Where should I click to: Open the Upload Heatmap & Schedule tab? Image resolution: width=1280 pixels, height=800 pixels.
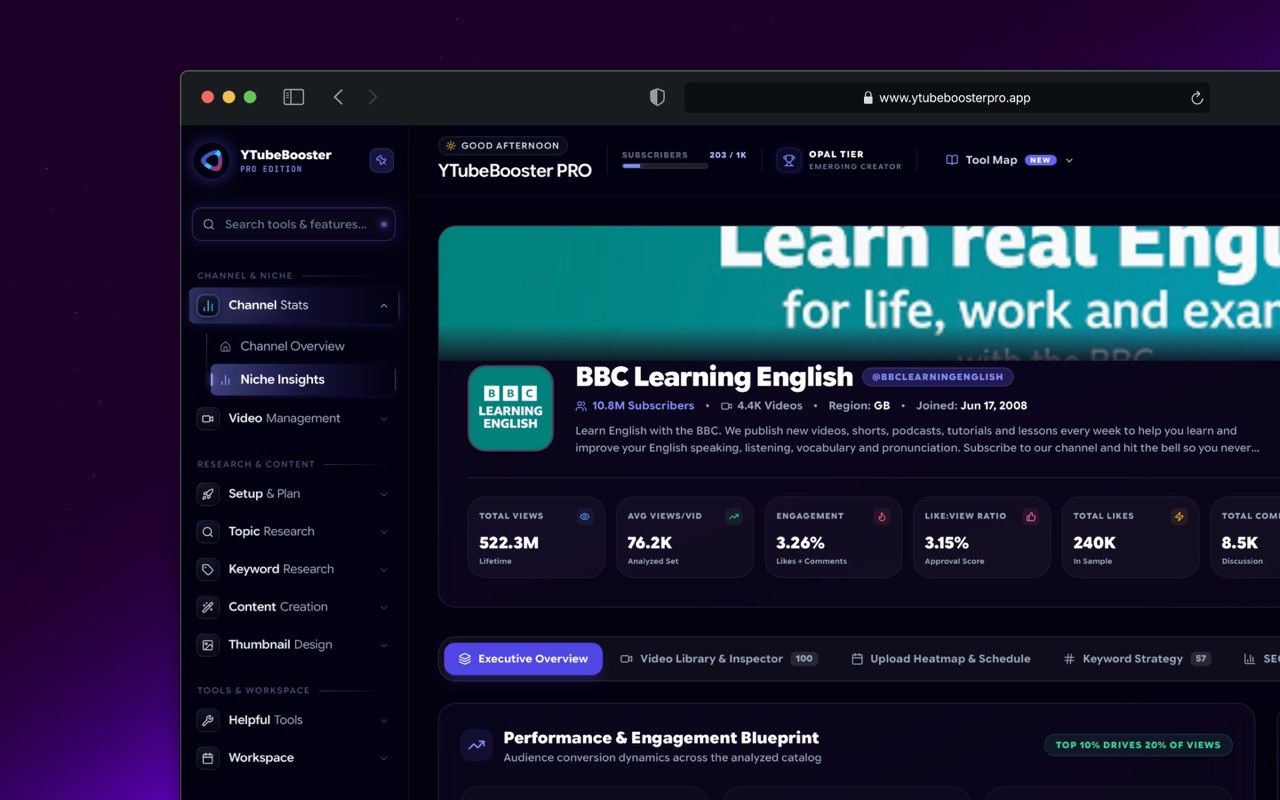pyautogui.click(x=941, y=659)
